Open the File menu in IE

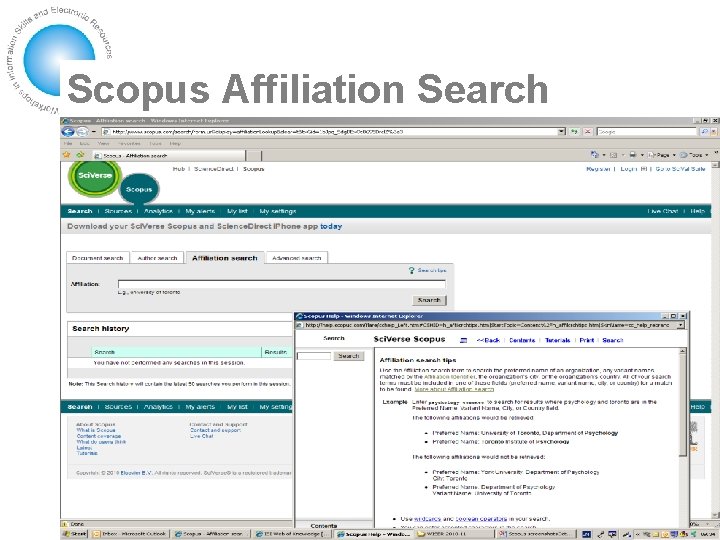(x=68, y=144)
